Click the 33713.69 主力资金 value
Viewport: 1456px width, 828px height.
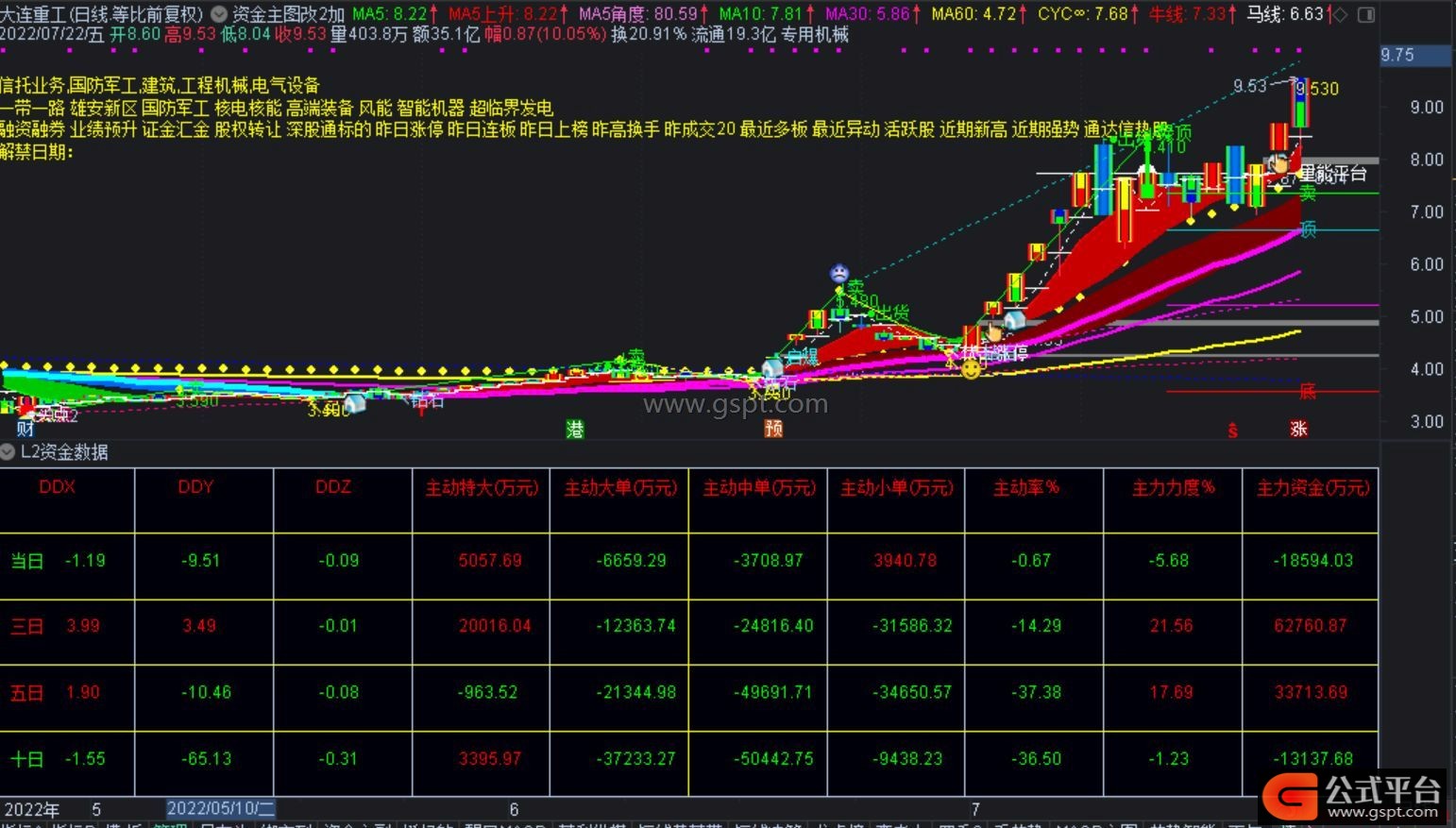[1311, 692]
